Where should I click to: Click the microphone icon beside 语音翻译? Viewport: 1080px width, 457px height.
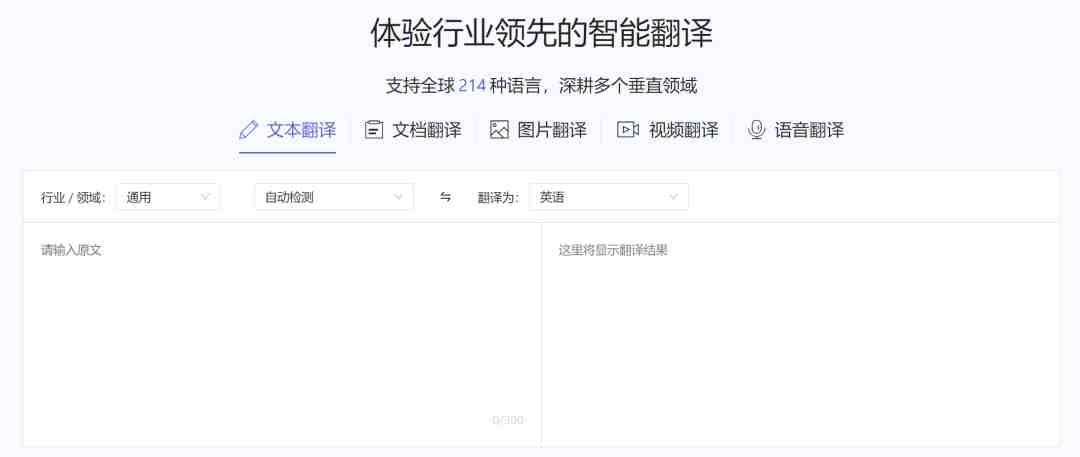(756, 130)
